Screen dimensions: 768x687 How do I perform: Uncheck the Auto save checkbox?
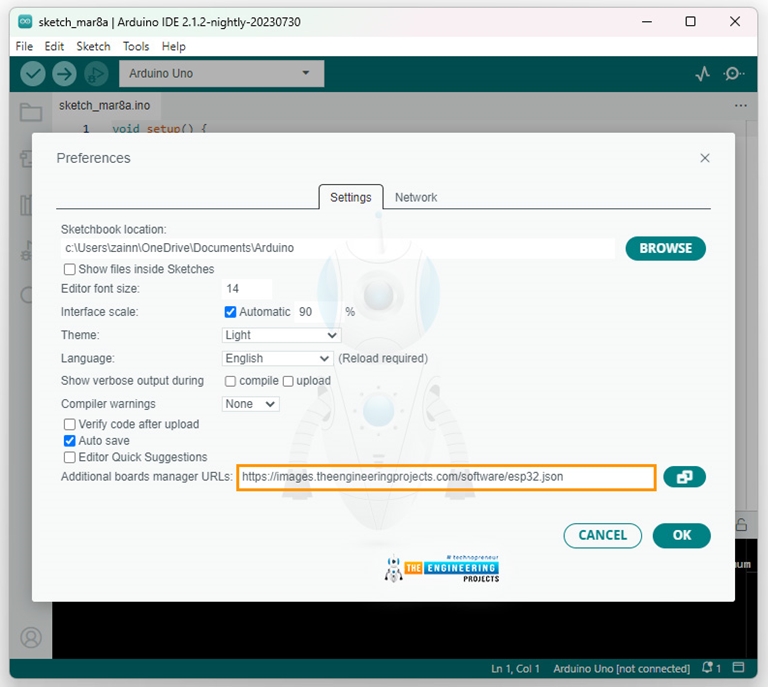click(x=70, y=441)
